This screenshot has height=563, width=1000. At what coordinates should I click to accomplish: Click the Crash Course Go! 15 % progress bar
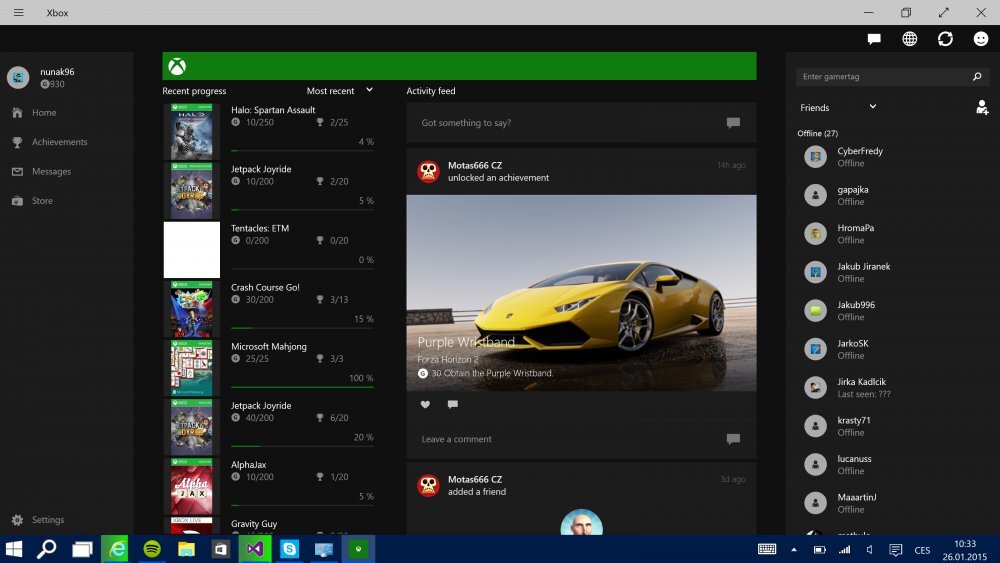tap(302, 328)
